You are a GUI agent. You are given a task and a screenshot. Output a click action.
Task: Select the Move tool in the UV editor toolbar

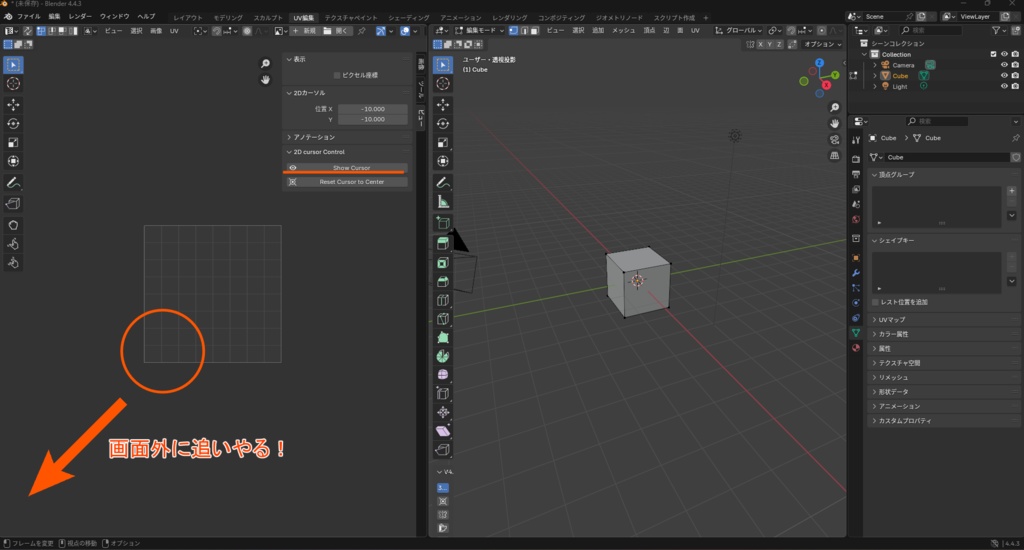(x=13, y=105)
